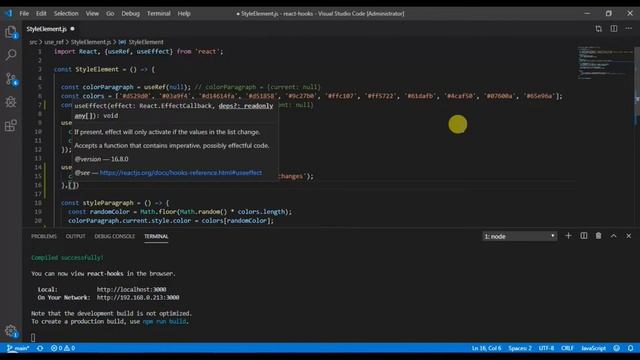Open the editor More Actions menu
Screen dimensions: 640x360
tap(629, 29)
